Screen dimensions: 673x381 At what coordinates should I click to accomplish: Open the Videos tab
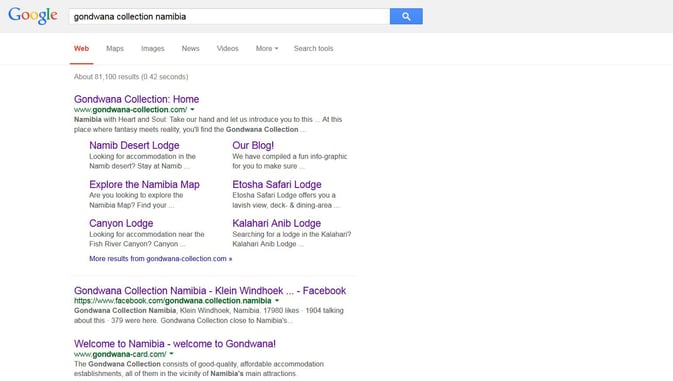click(227, 48)
